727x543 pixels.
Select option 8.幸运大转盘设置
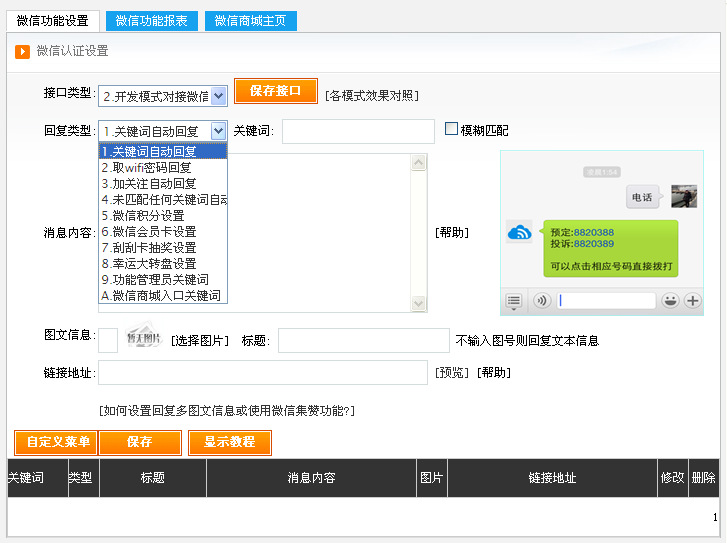163,264
